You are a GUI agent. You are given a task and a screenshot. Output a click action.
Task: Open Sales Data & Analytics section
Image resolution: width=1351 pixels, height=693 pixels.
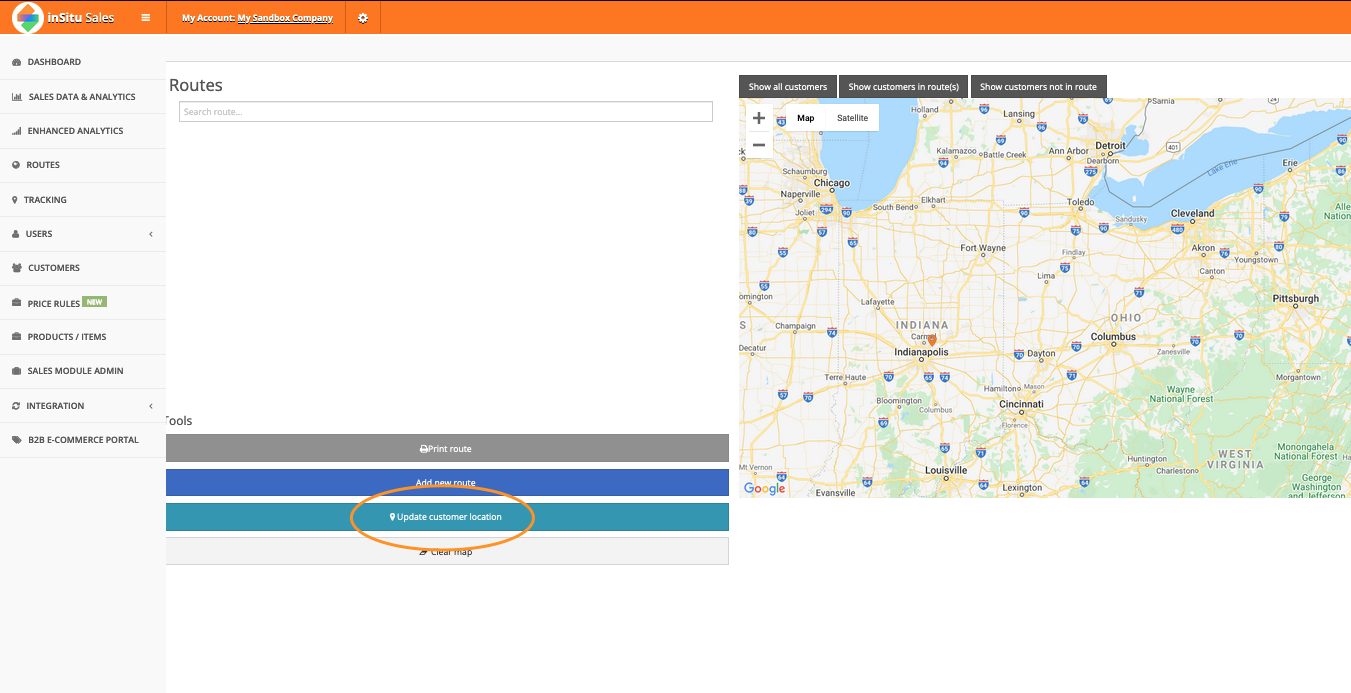(81, 97)
